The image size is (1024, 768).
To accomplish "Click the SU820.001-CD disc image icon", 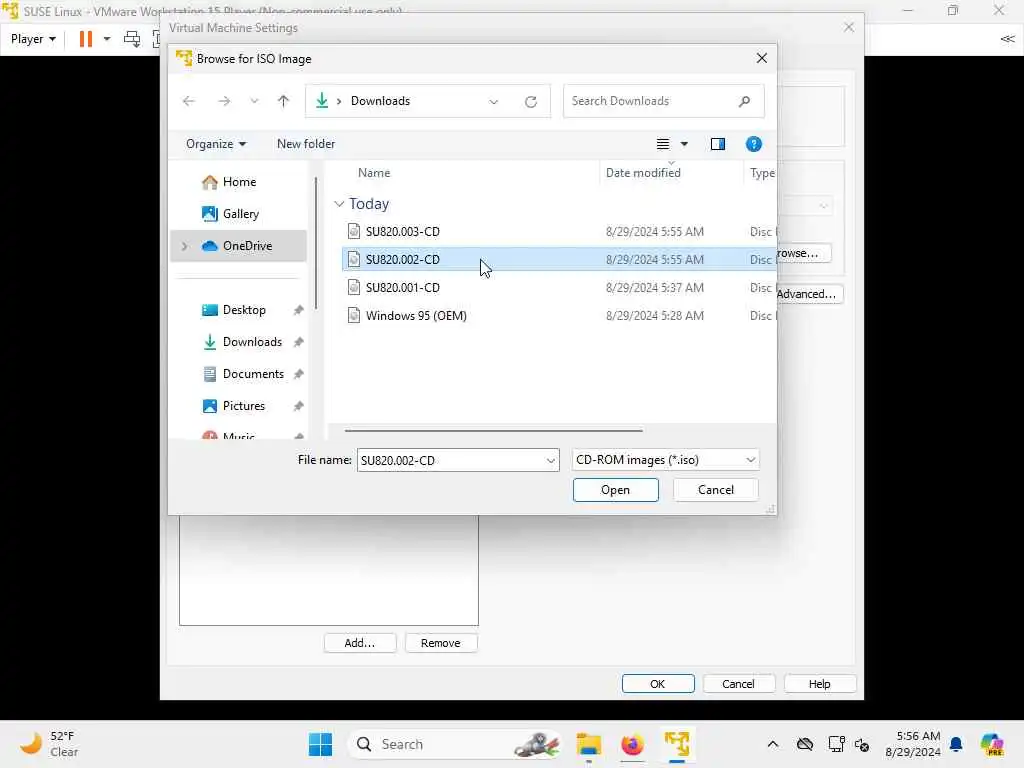I will (353, 288).
